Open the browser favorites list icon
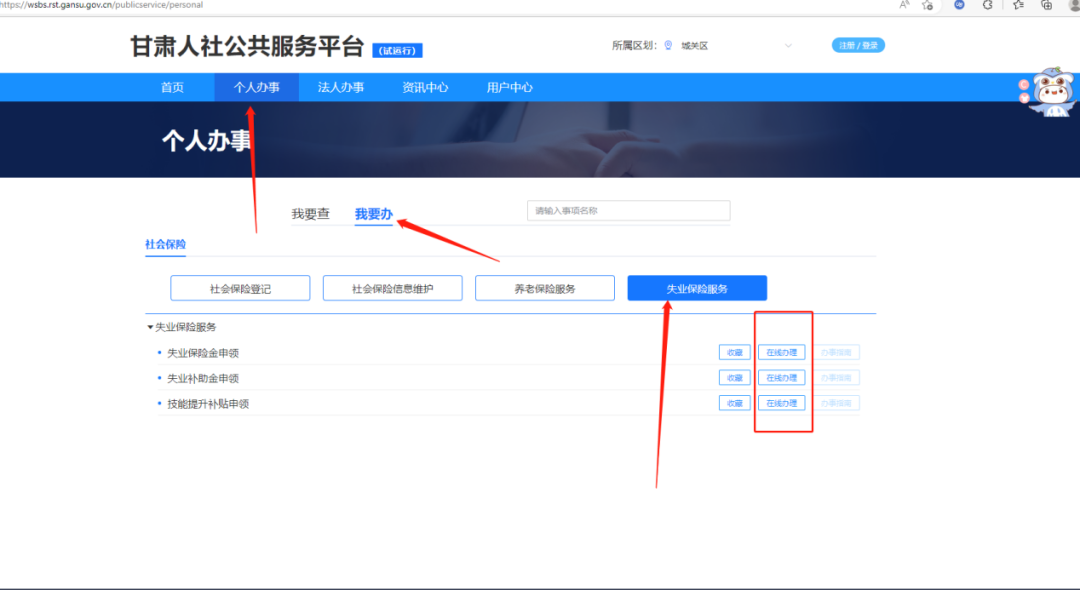The height and width of the screenshot is (590, 1080). (1018, 5)
